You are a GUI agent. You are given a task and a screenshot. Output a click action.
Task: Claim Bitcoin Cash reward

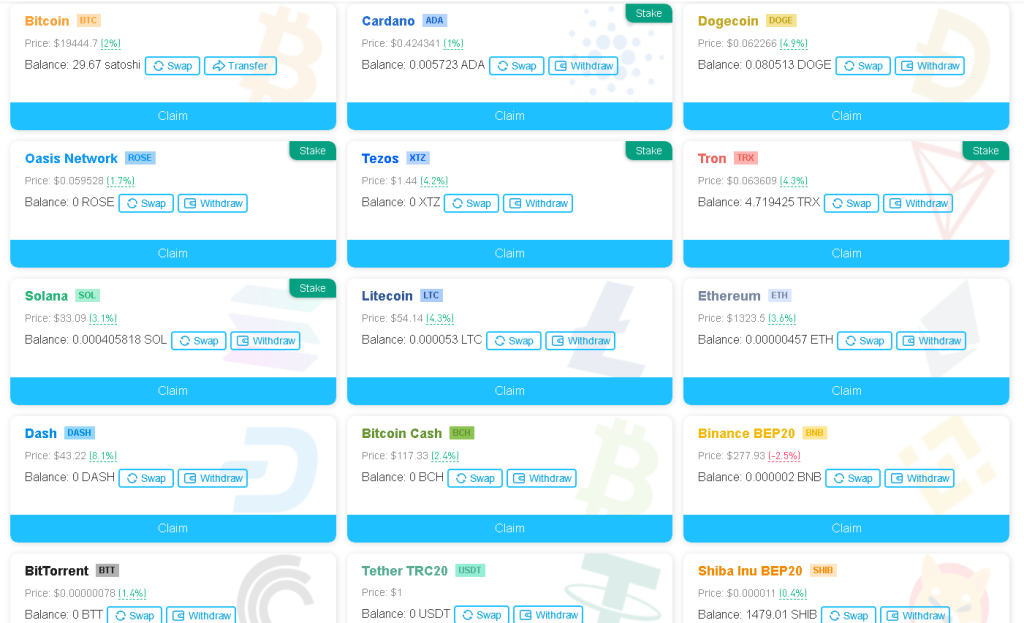coord(509,528)
